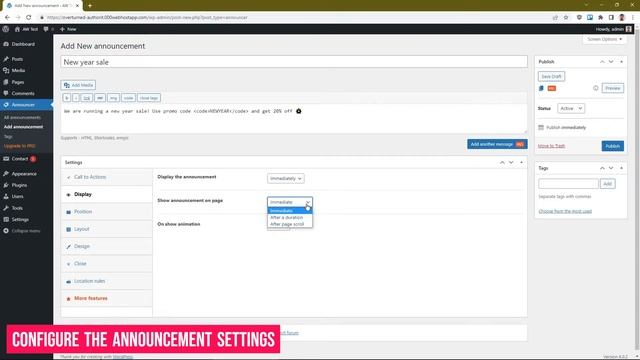
Task: Click the Save Draft button
Action: pos(551,76)
